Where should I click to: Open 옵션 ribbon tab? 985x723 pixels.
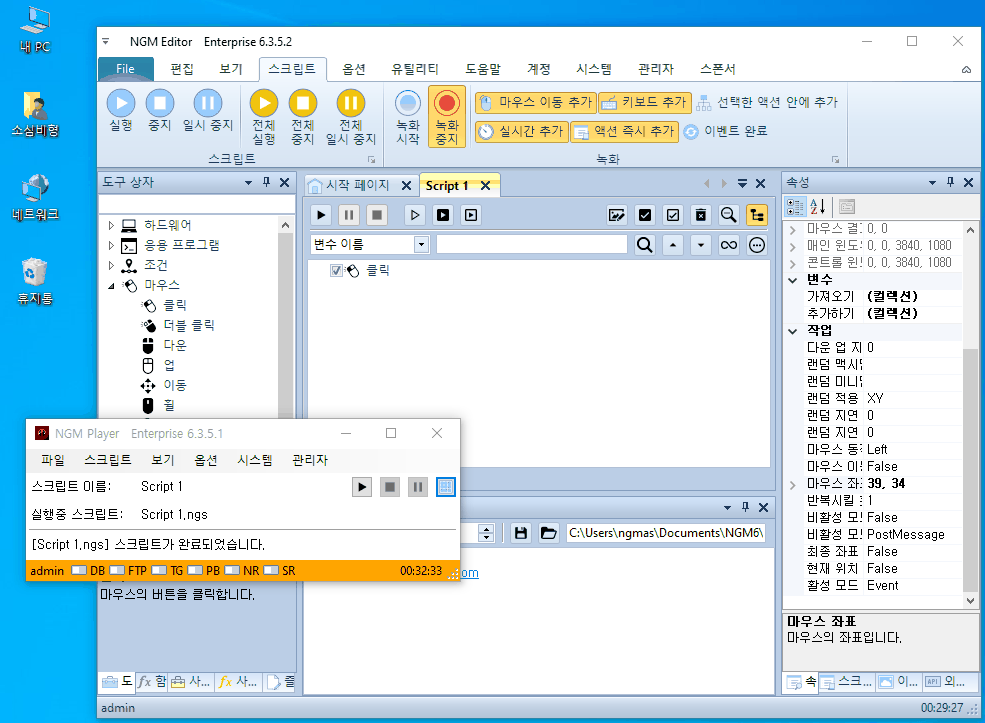point(354,69)
